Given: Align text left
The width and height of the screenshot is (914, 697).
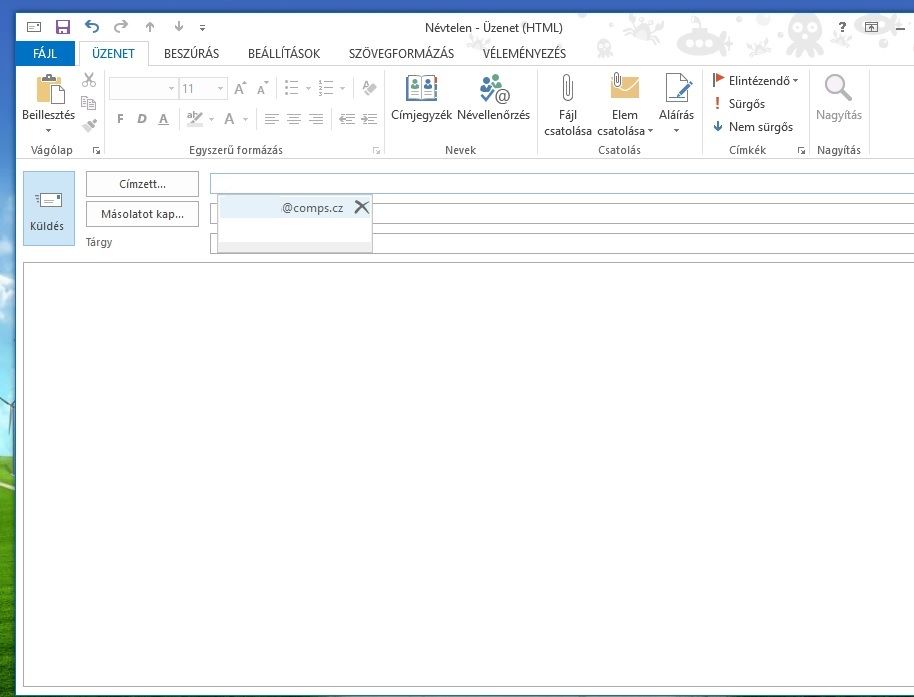Looking at the screenshot, I should 271,119.
